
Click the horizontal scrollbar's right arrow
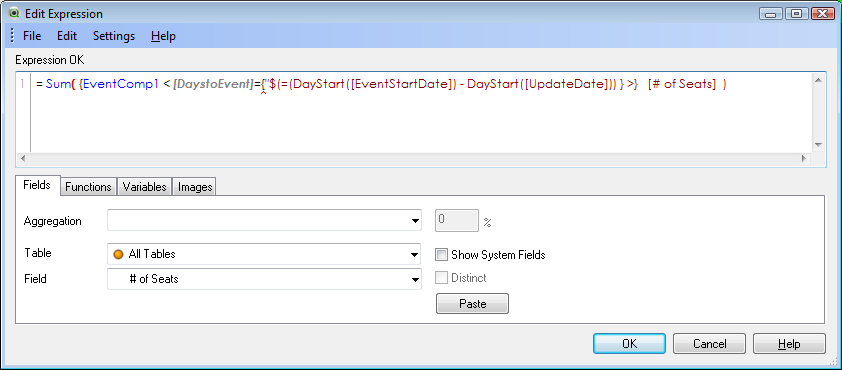tap(804, 158)
